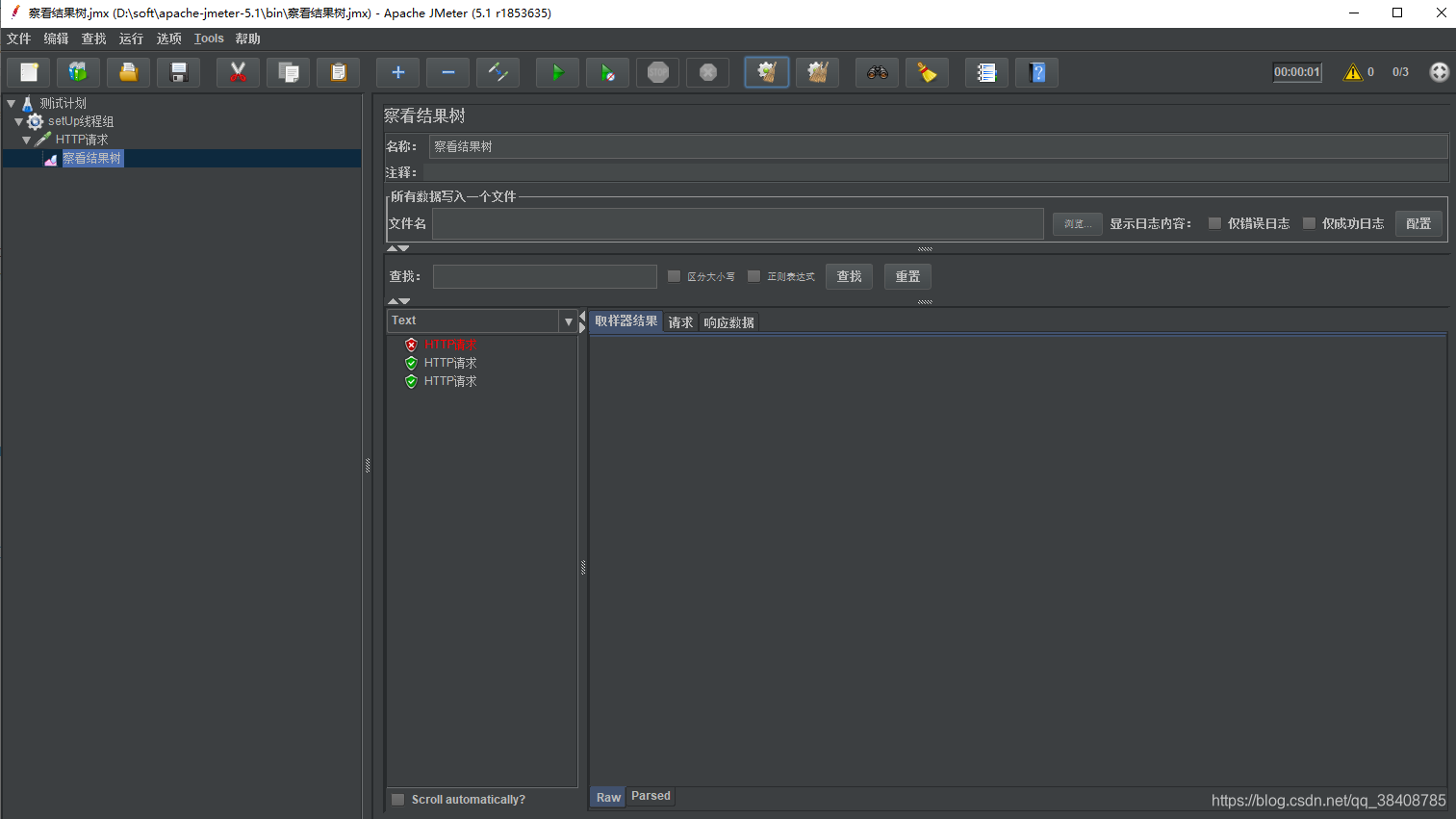Open the Help question mark icon
The image size is (1456, 819).
click(x=1037, y=72)
